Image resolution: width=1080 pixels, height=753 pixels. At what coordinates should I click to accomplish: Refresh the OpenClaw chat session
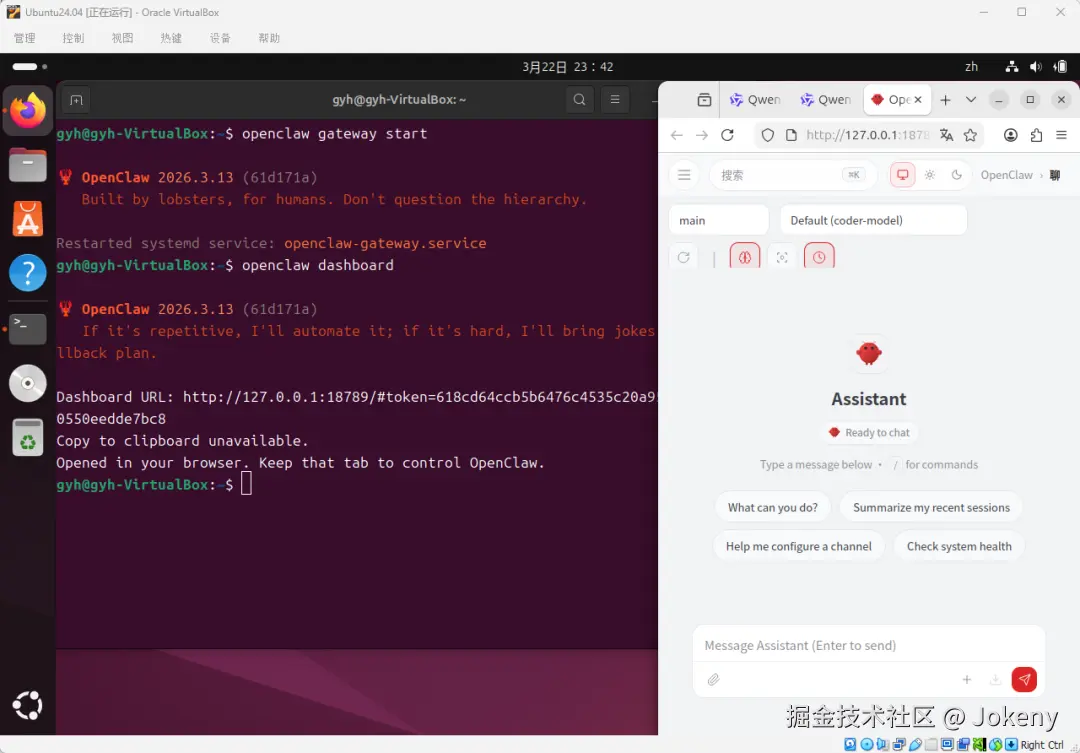(683, 258)
